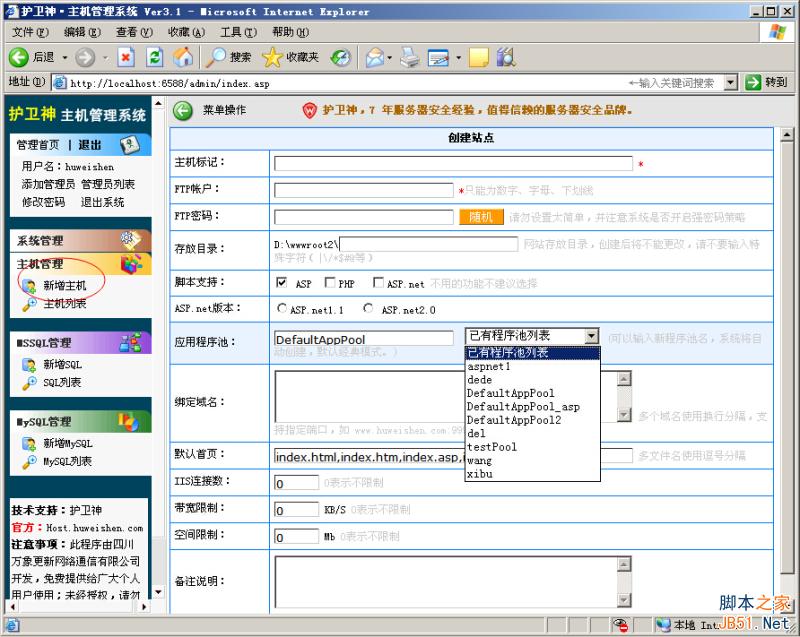Image resolution: width=800 pixels, height=637 pixels.
Task: Click the green back arrow beside 菜单操作
Action: pyautogui.click(x=182, y=110)
